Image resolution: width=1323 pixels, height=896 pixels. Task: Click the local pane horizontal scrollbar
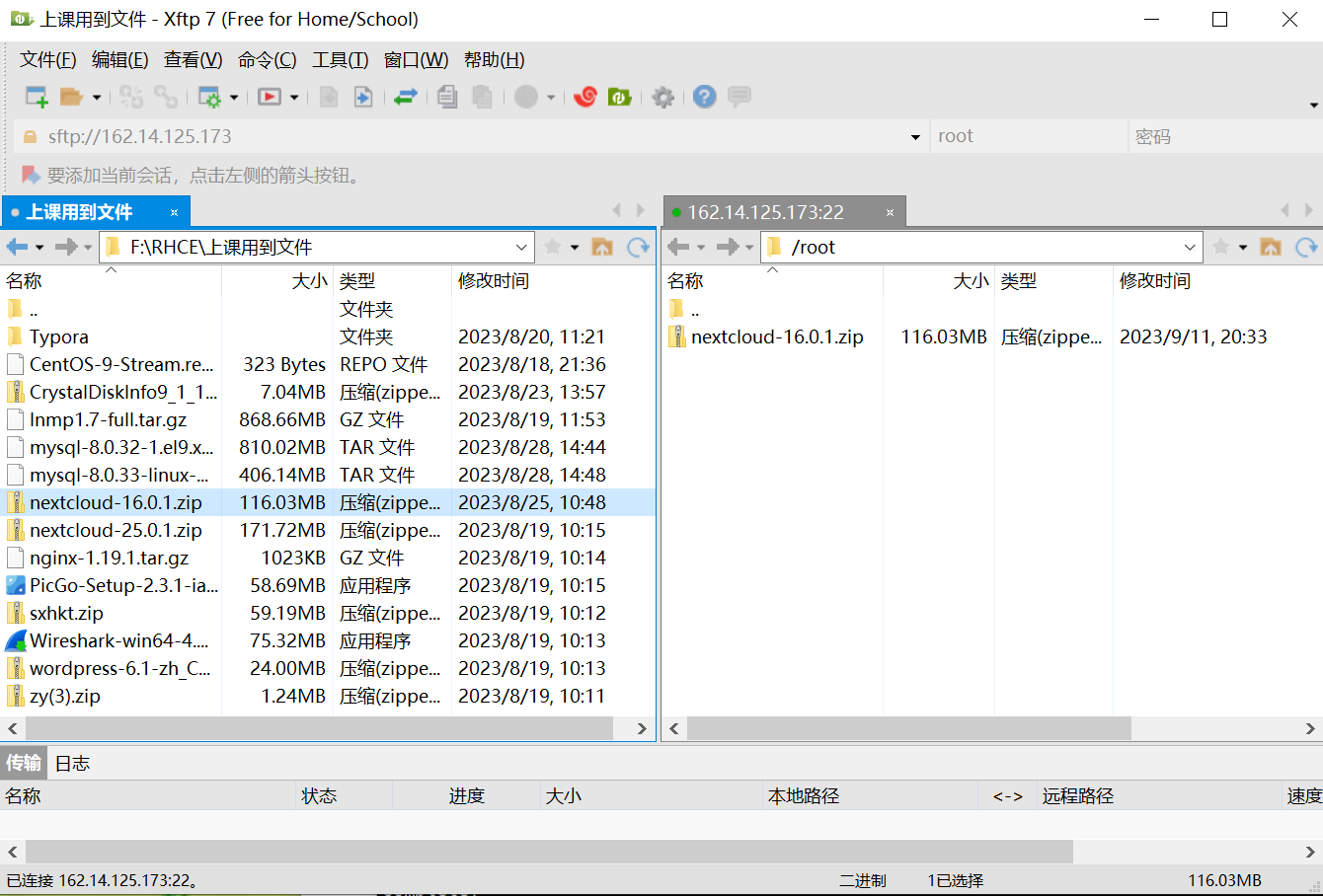point(319,728)
